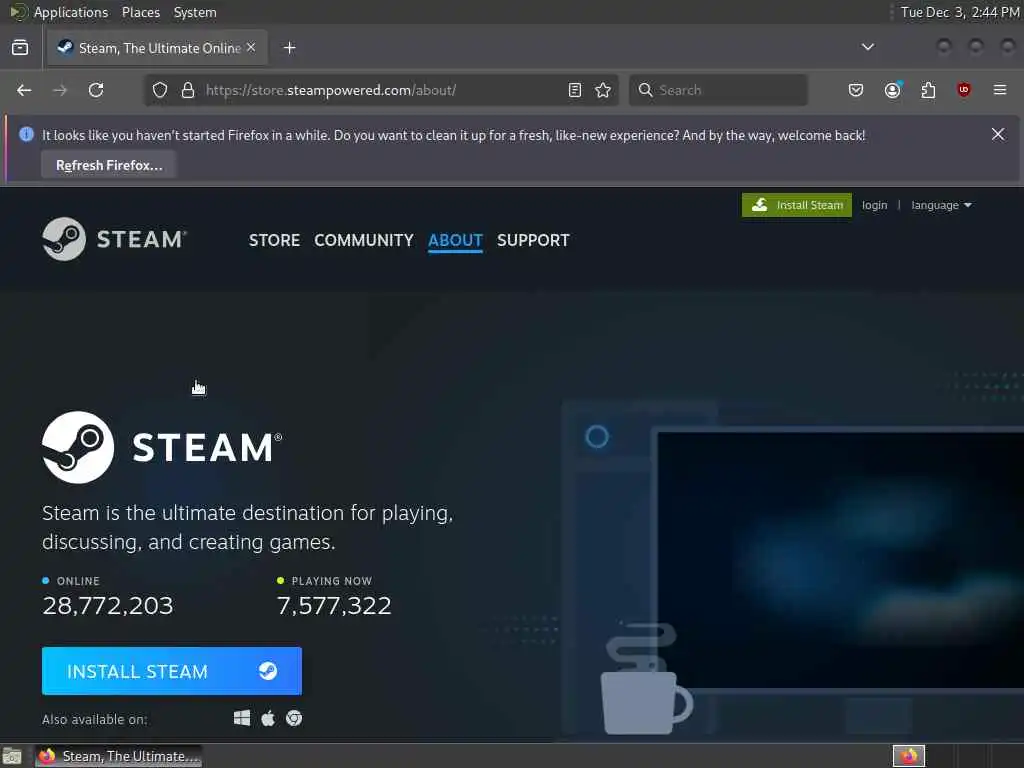Select the ABOUT menu item

click(455, 240)
